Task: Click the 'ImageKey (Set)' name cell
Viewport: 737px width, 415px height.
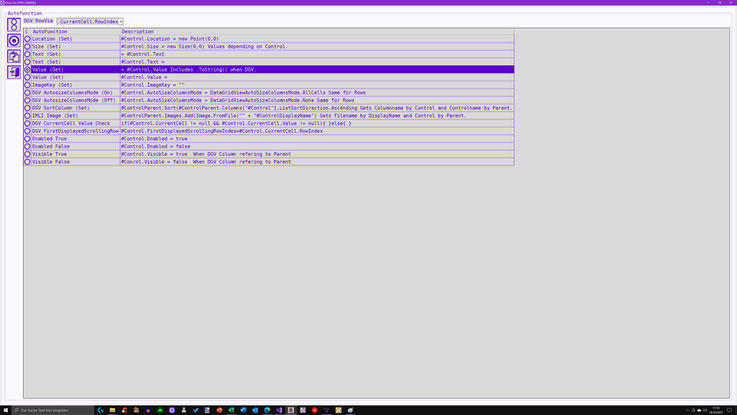Action: click(x=75, y=85)
